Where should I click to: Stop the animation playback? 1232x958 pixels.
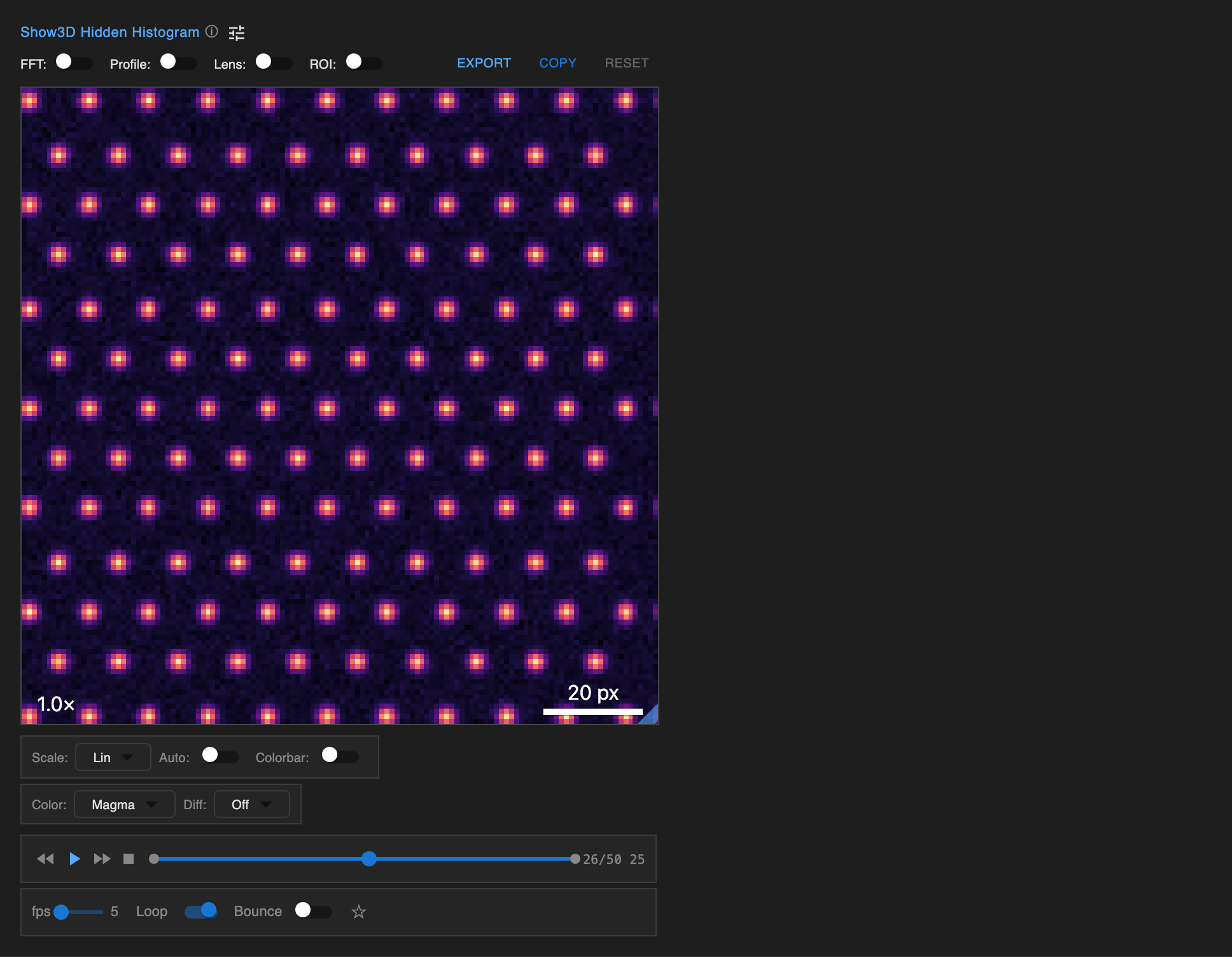128,859
